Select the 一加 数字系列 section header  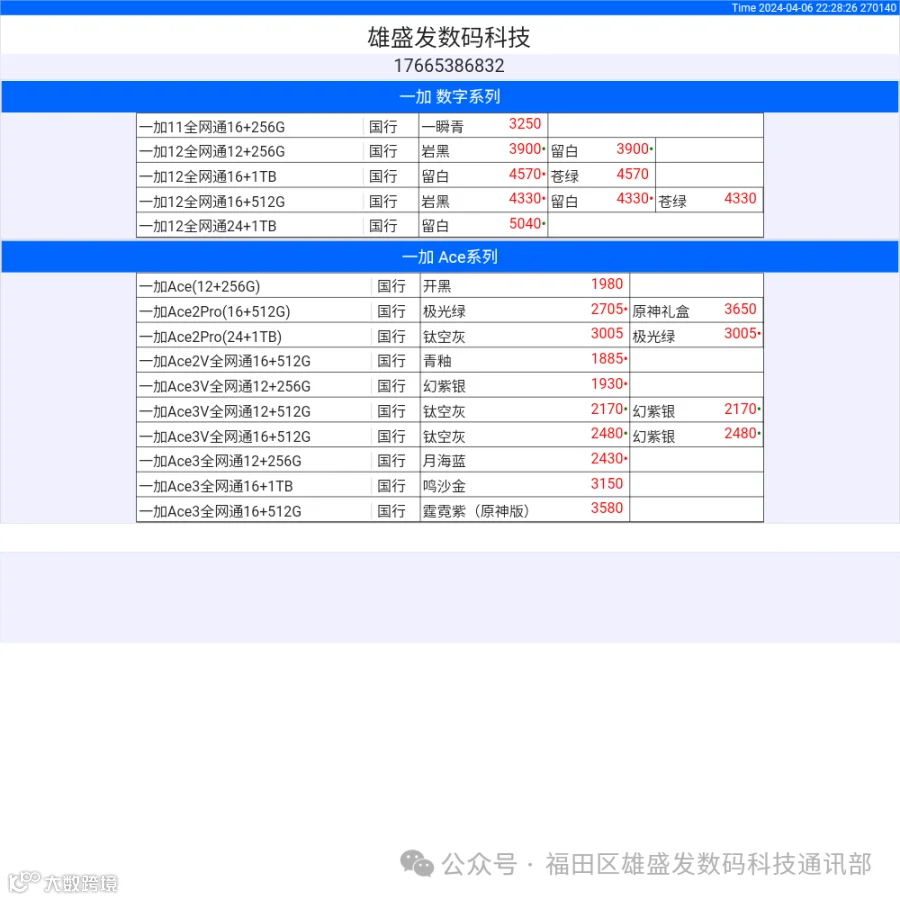[449, 96]
